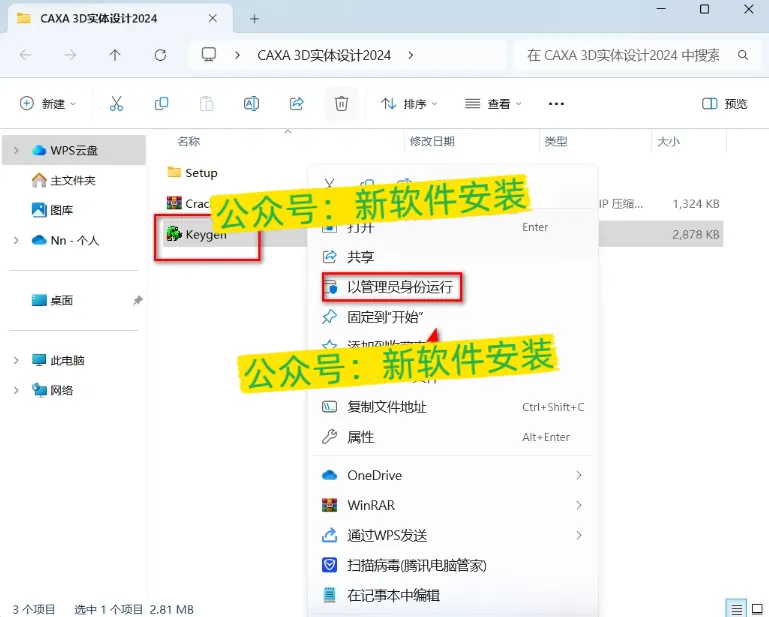Click the Paste clipboard toolbar icon
769x617 pixels.
pyautogui.click(x=206, y=103)
